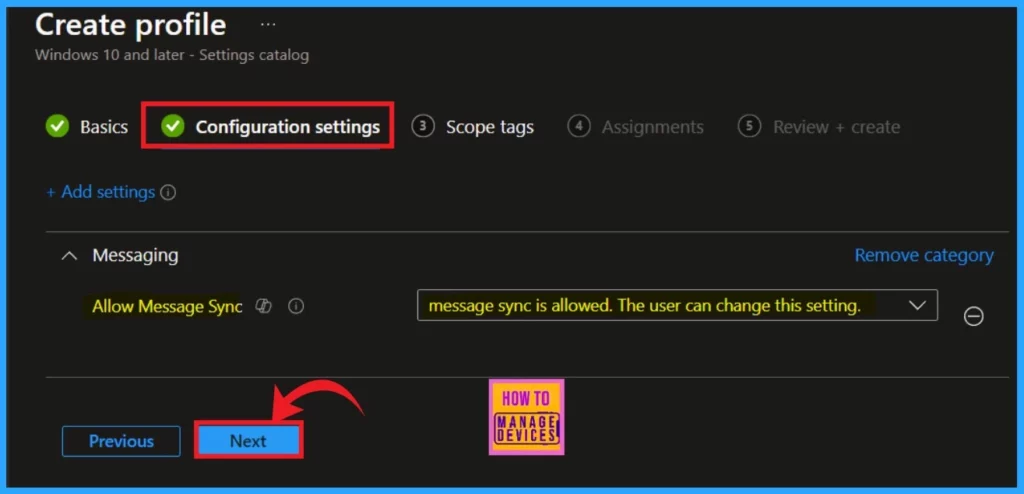Viewport: 1024px width, 494px height.
Task: Click the + Add settings link
Action: point(100,192)
